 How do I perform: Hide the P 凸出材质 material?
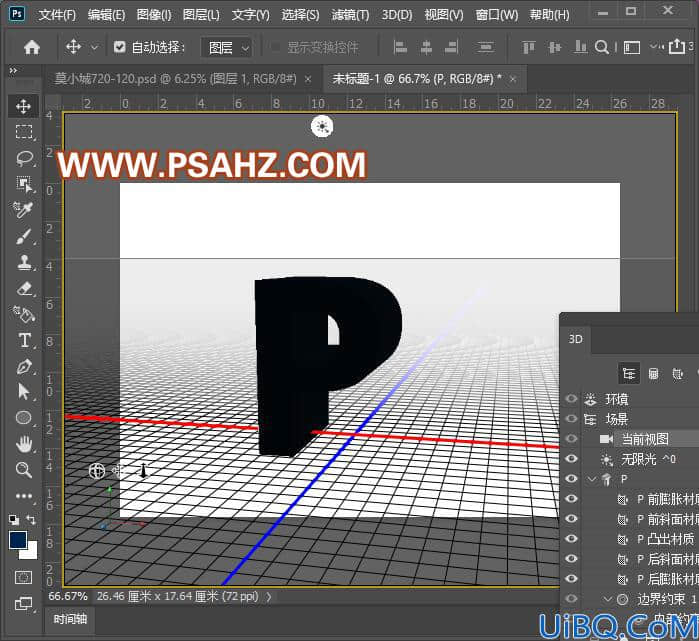coord(571,538)
